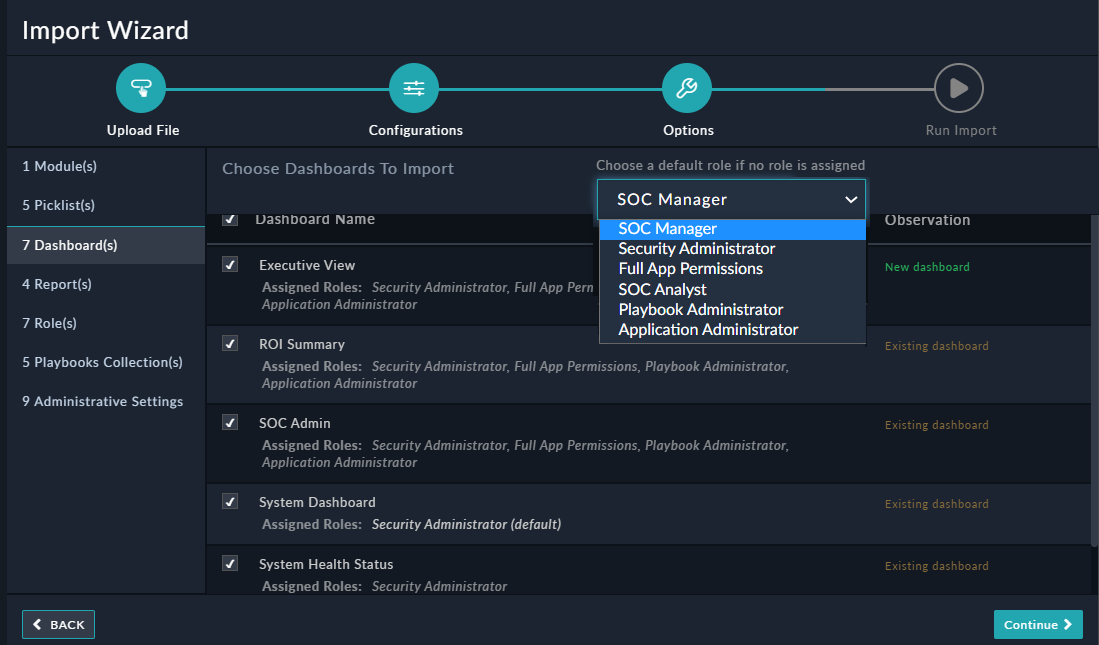Click the select-all dashboards checkbox

[230, 219]
